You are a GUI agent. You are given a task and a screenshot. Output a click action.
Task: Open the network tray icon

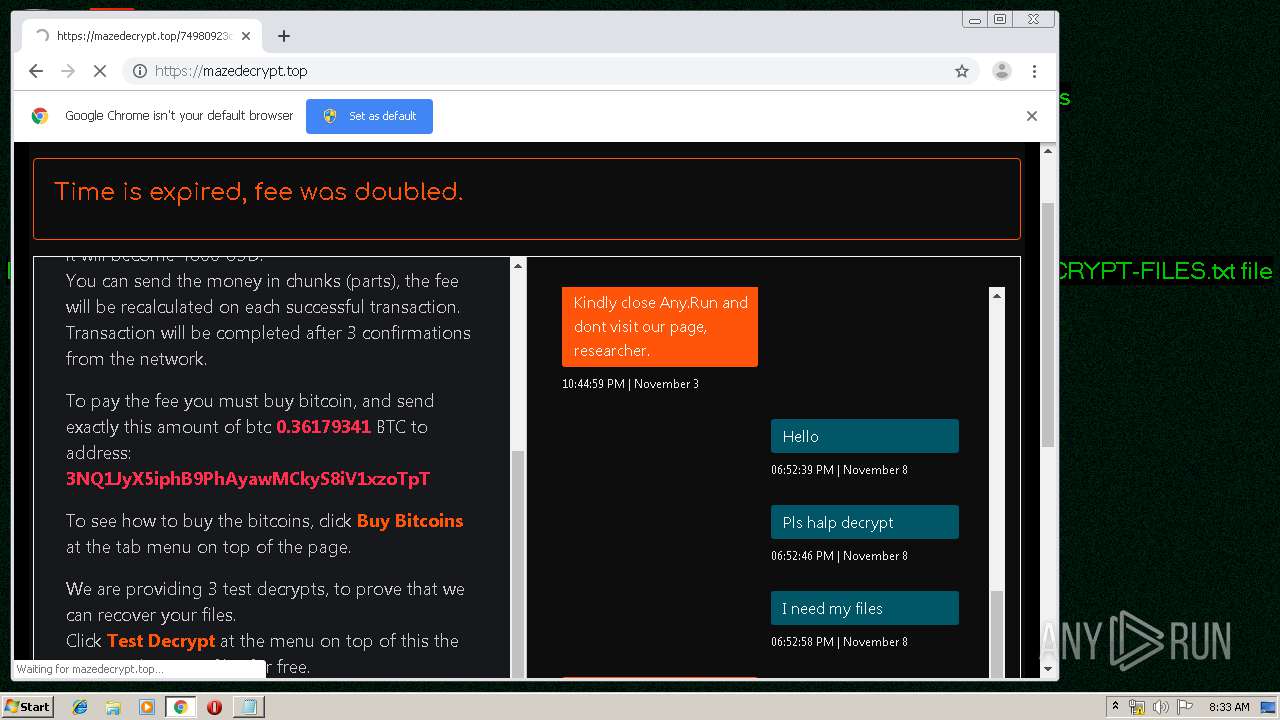(x=1137, y=707)
